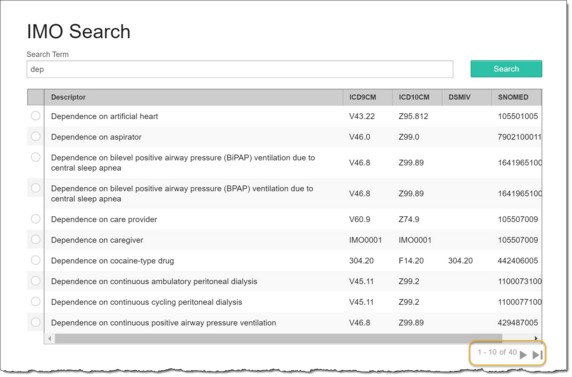The width and height of the screenshot is (572, 377).
Task: Click the horizontal scrollbar thumb
Action: tap(278, 338)
